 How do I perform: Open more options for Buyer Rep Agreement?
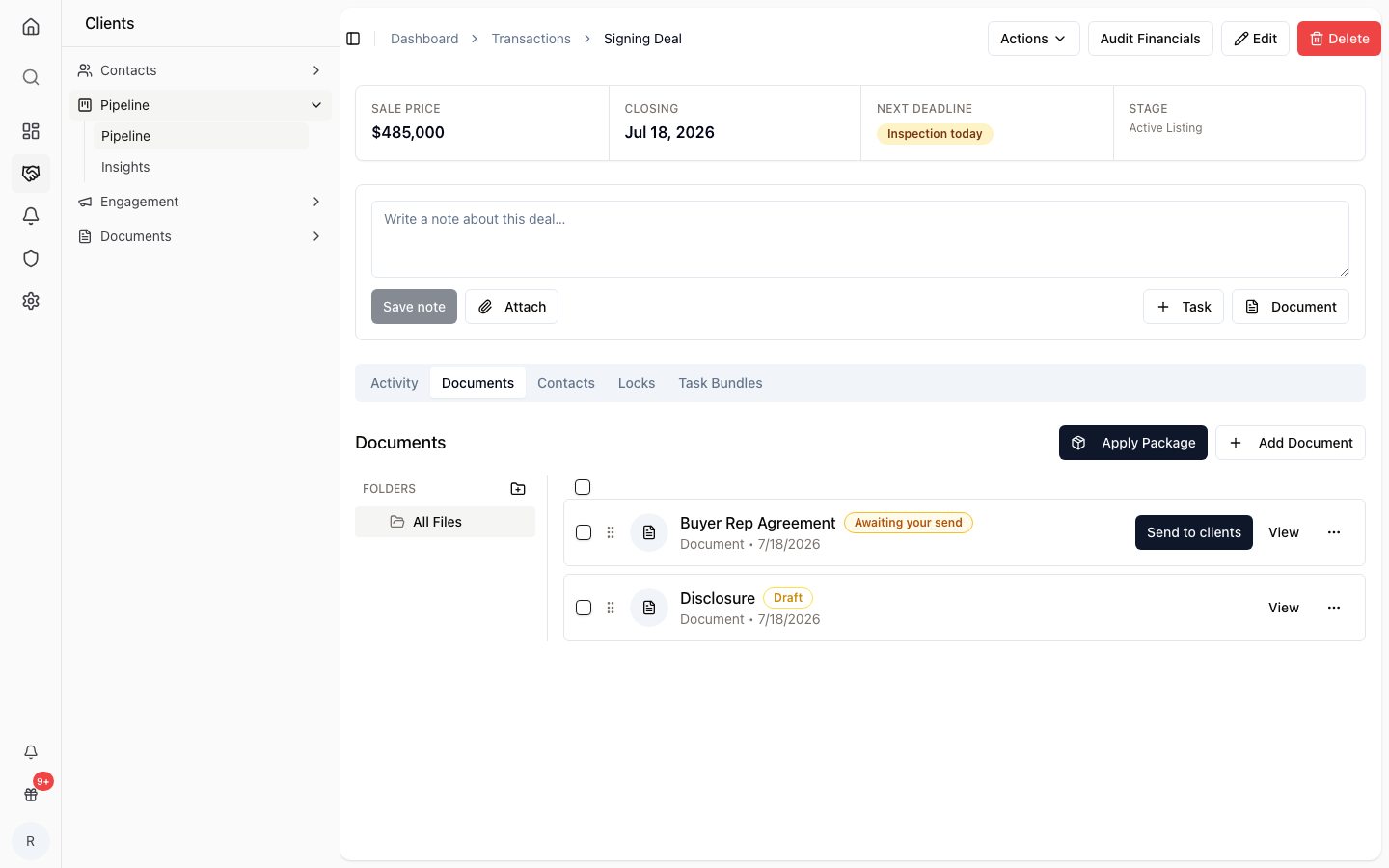point(1334,532)
